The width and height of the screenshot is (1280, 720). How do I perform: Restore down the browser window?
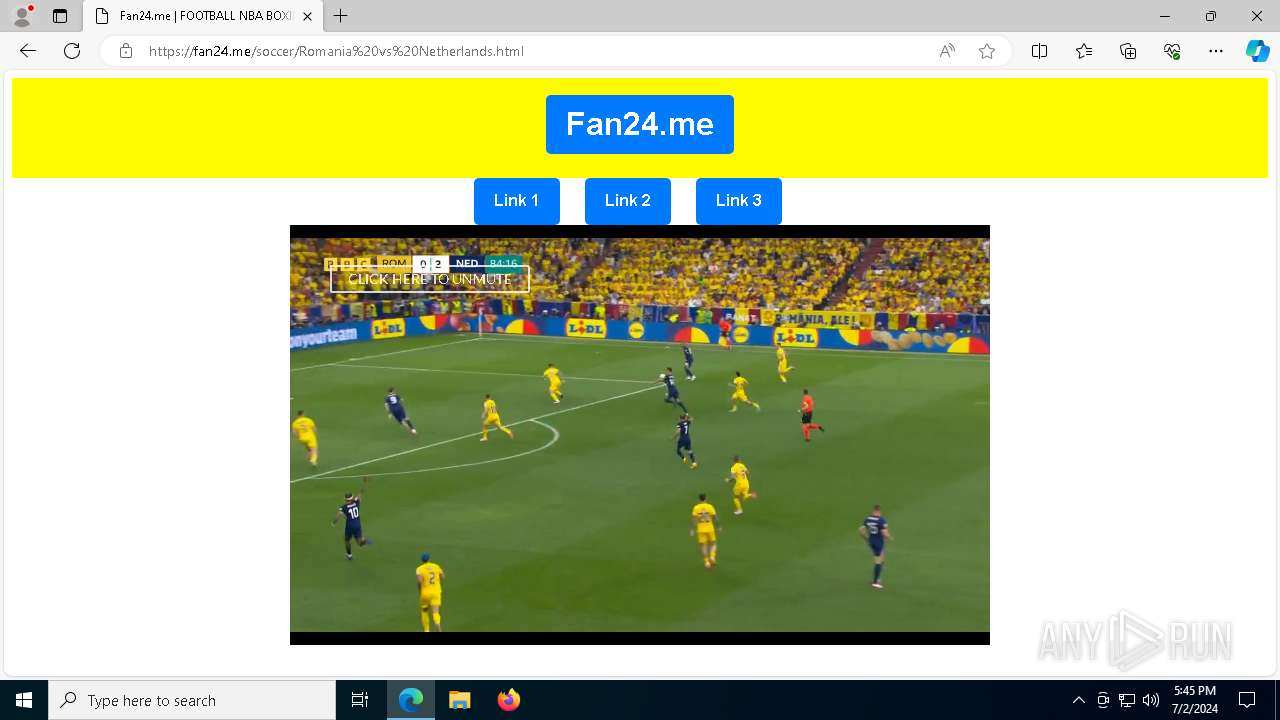click(1211, 16)
